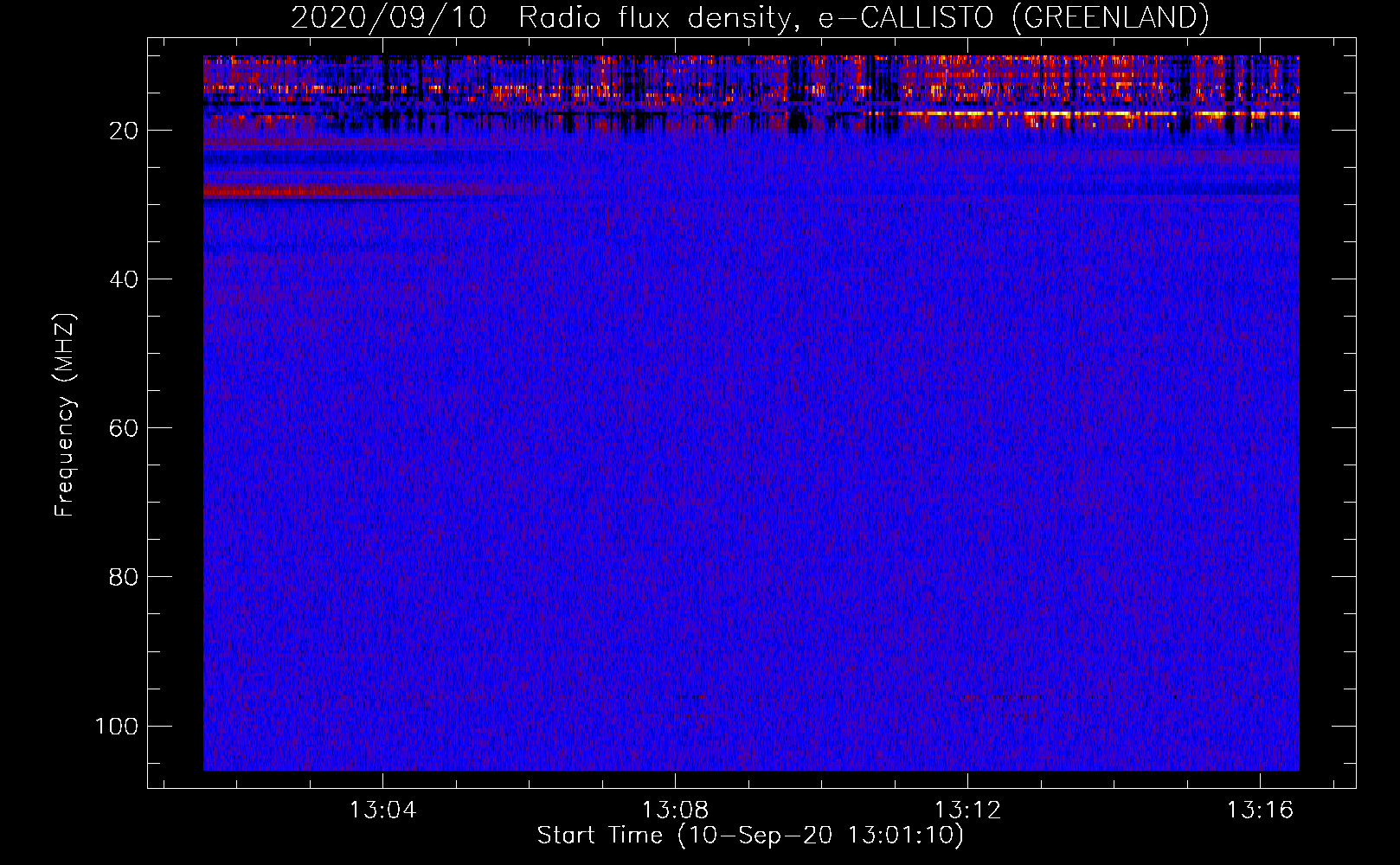Click the 80 frequency tick label

pos(124,577)
